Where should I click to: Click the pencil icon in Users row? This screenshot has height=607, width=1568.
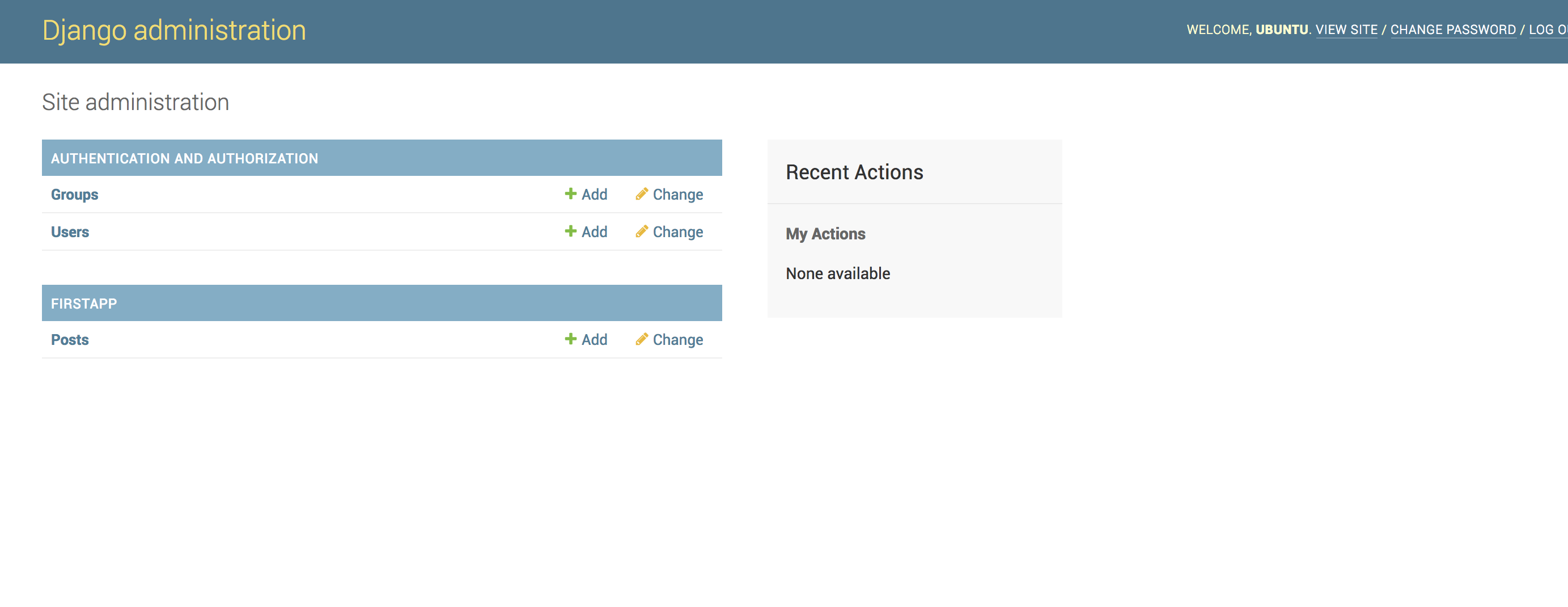click(641, 231)
